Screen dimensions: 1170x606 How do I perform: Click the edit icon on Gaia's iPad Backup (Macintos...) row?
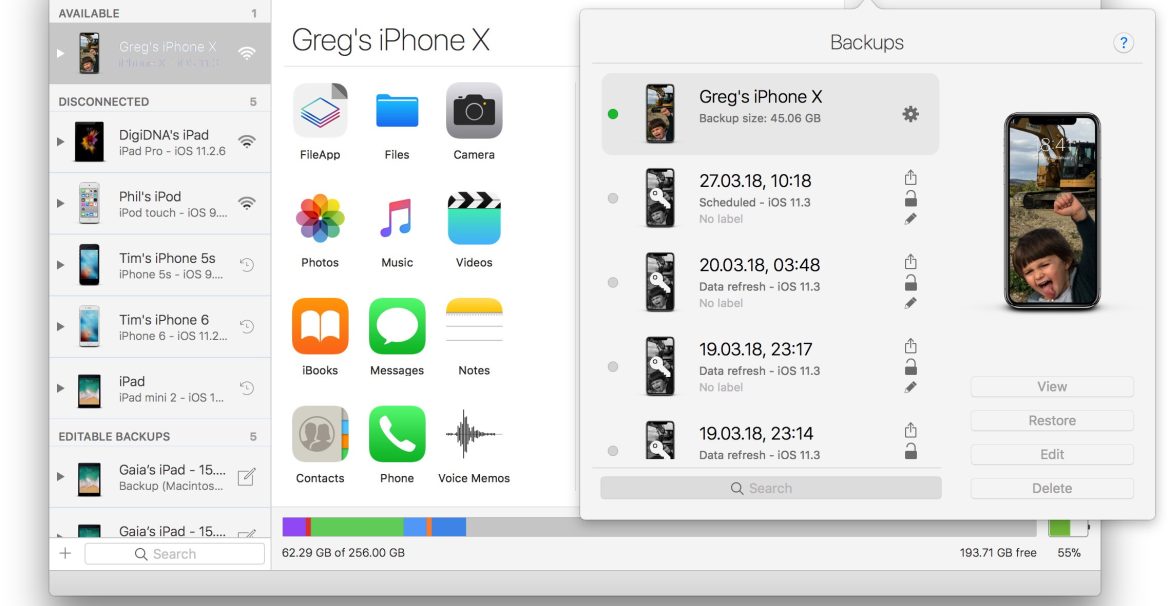tap(246, 477)
